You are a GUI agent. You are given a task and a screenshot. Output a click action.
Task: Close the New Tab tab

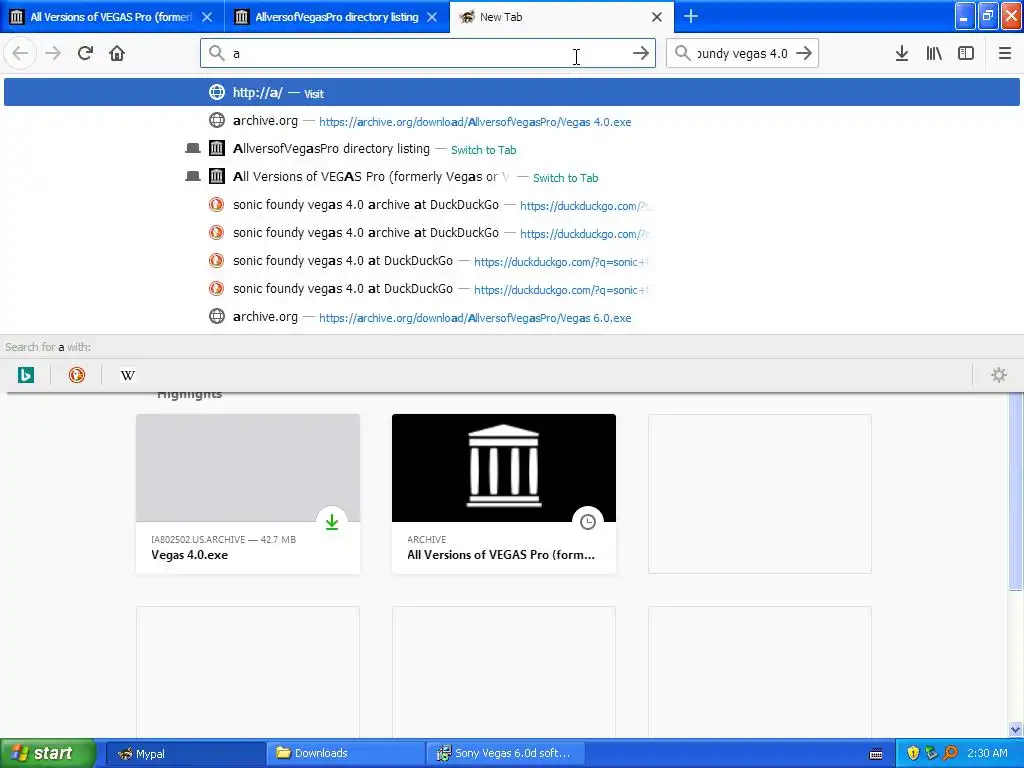coord(657,17)
